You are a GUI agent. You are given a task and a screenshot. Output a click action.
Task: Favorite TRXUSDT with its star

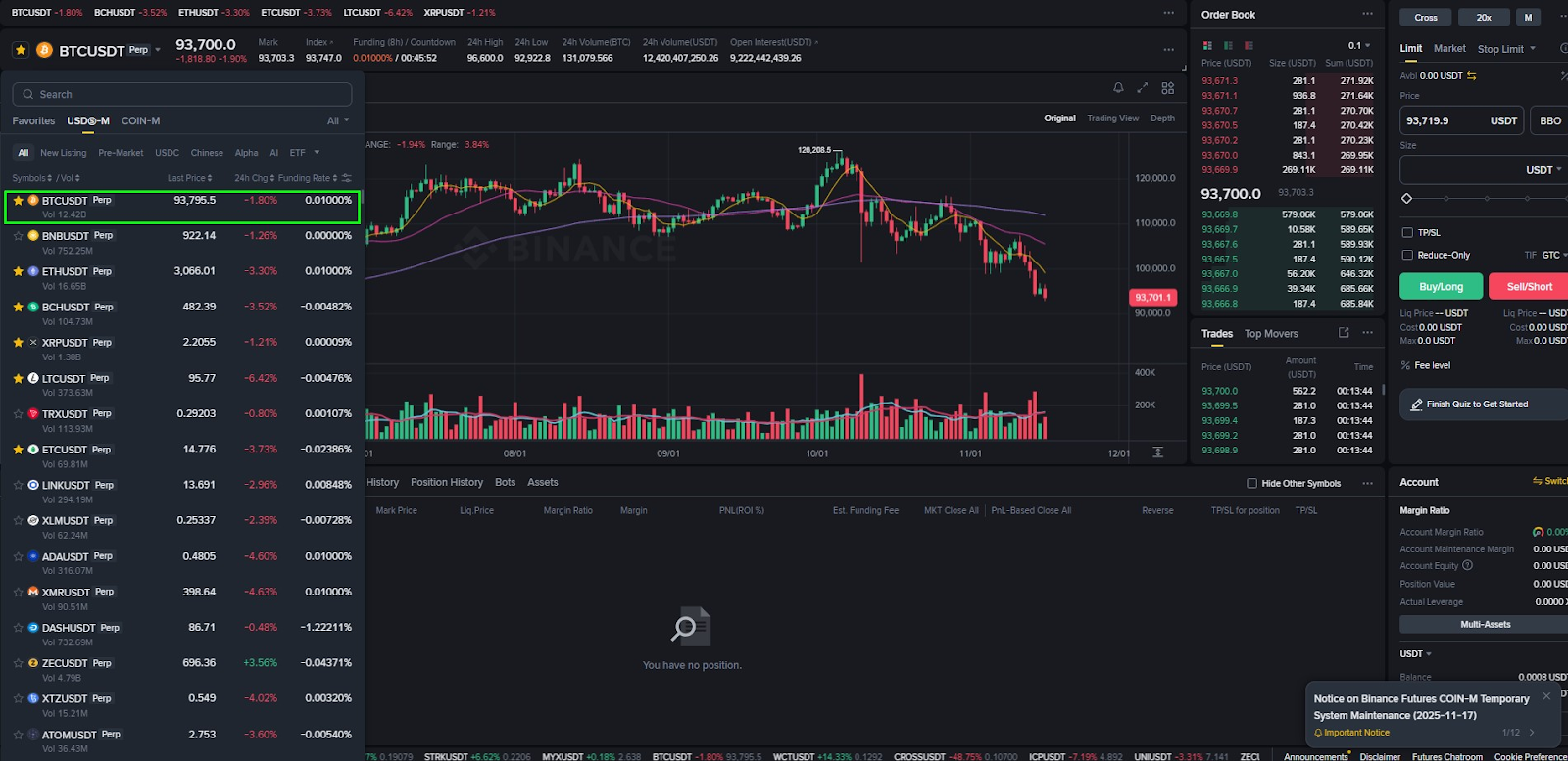[19, 414]
